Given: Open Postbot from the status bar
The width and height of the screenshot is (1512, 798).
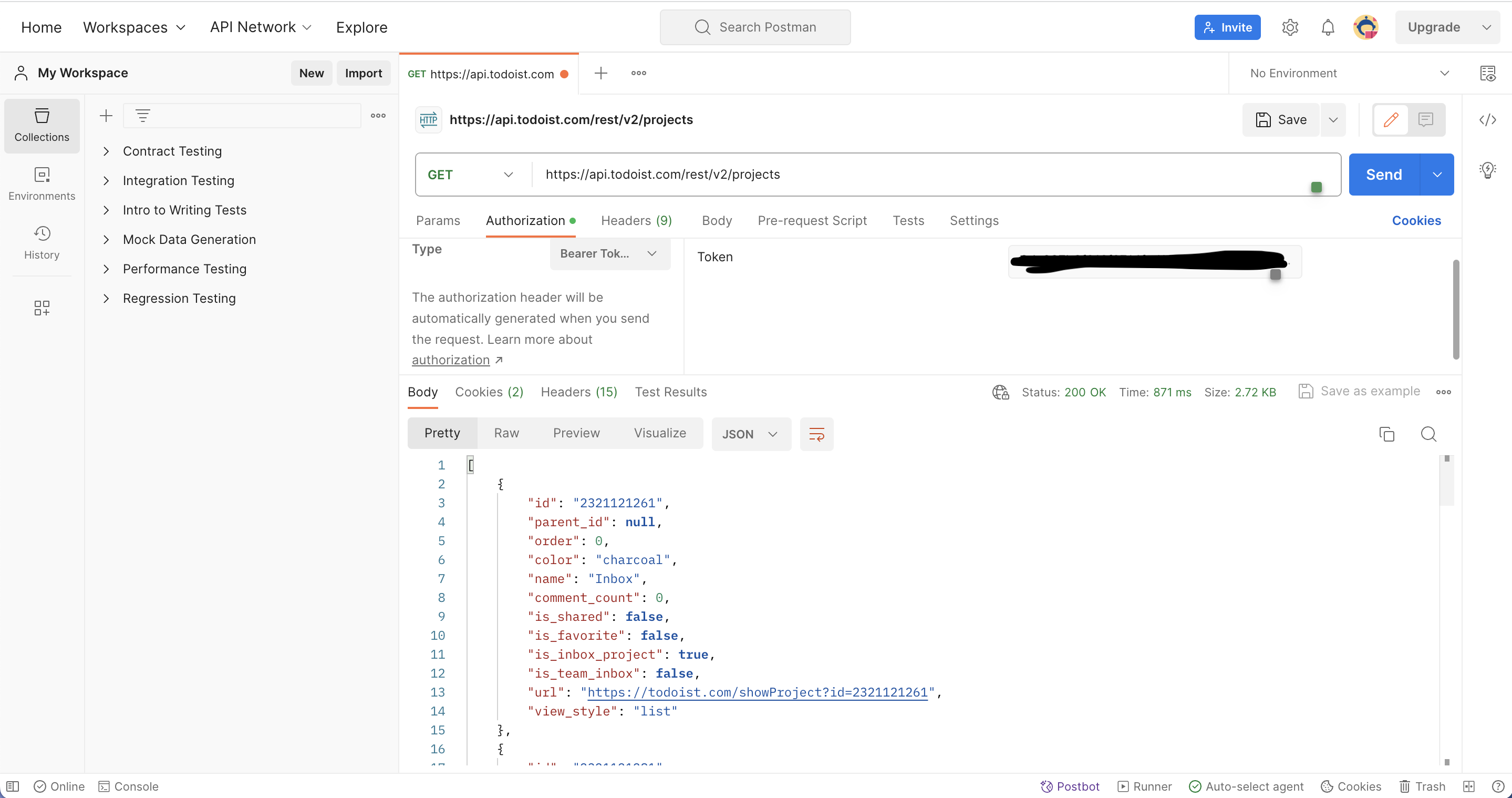Looking at the screenshot, I should [1070, 786].
